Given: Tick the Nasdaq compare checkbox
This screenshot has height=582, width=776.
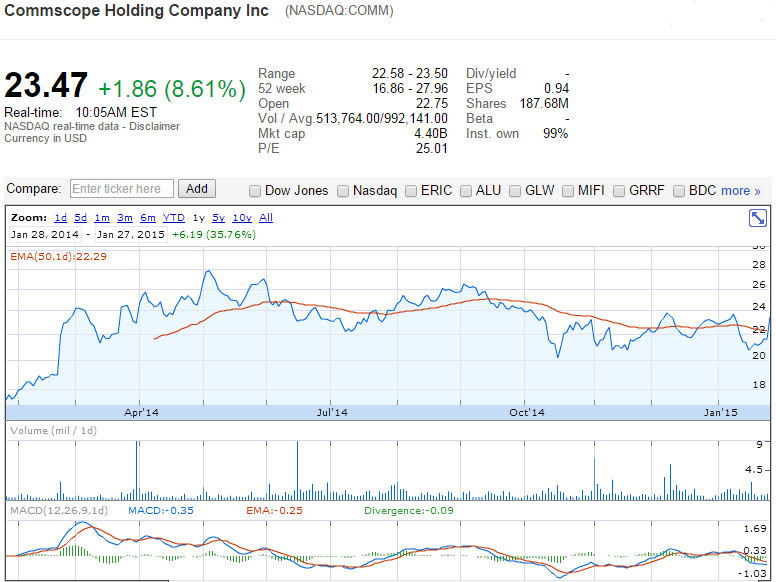Looking at the screenshot, I should pyautogui.click(x=343, y=191).
